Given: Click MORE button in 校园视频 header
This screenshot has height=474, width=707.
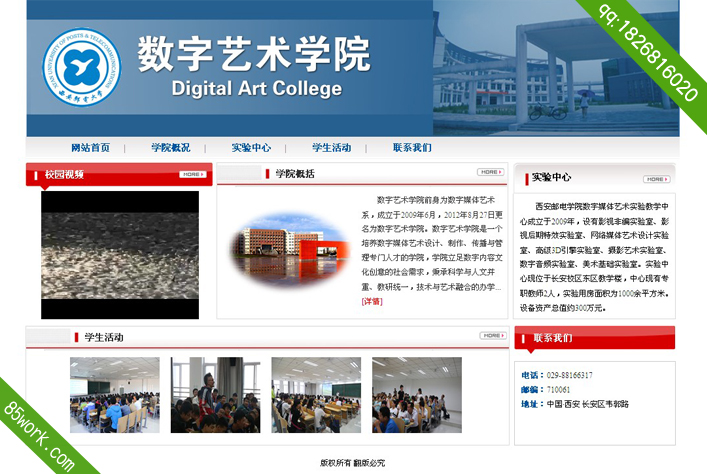Looking at the screenshot, I should (x=193, y=174).
